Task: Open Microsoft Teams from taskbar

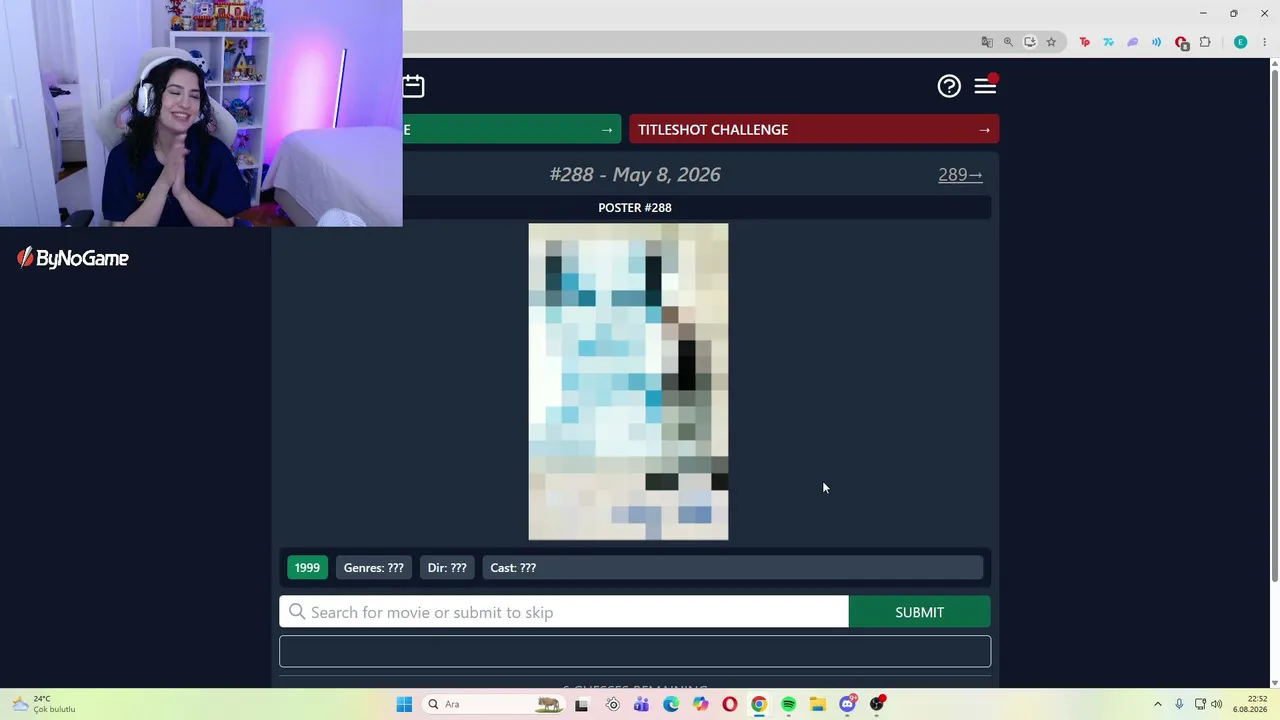Action: pos(641,704)
